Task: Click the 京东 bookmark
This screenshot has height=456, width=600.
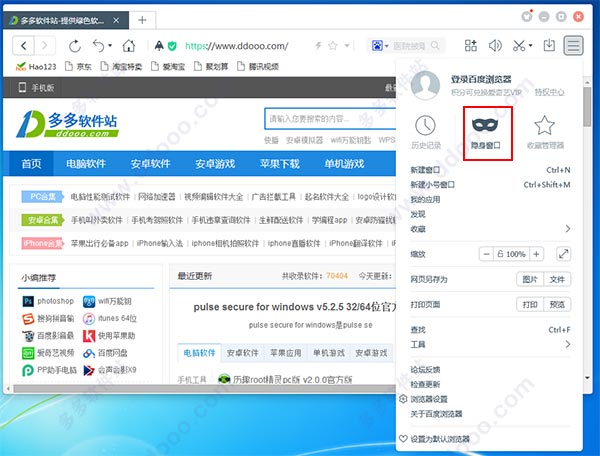Action: pyautogui.click(x=78, y=67)
